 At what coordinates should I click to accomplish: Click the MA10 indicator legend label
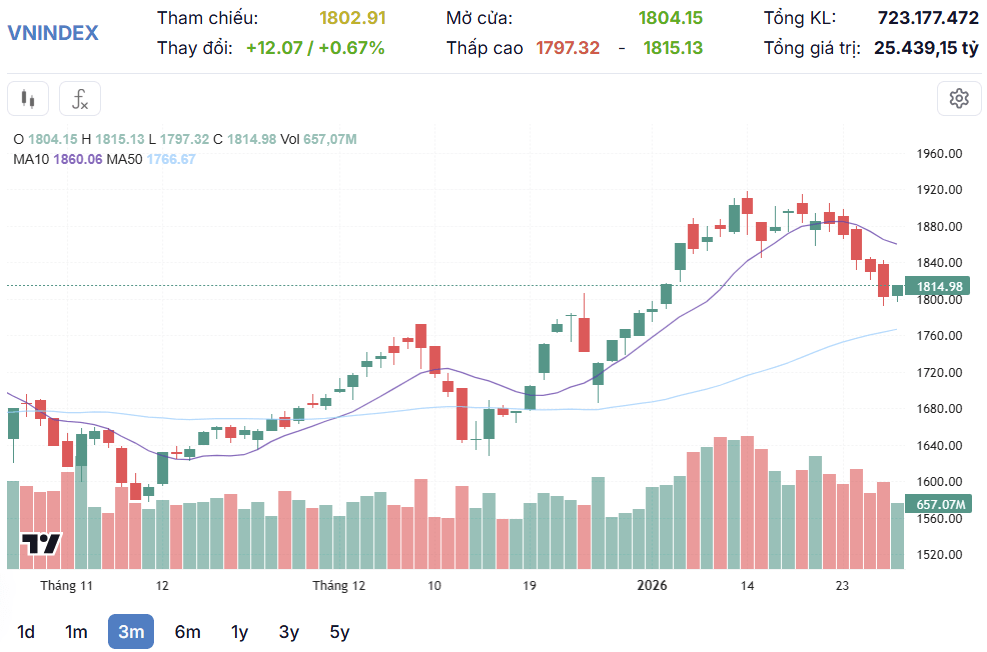(x=31, y=159)
